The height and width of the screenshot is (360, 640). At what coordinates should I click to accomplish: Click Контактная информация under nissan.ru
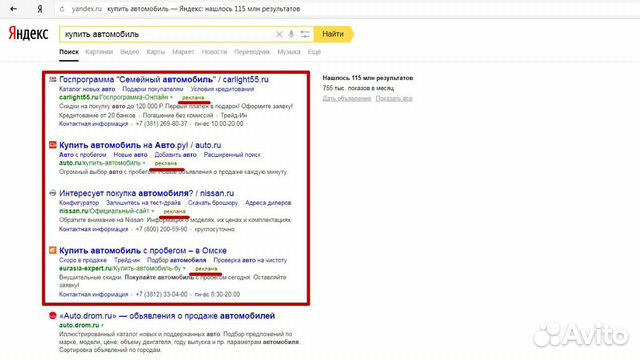93,229
